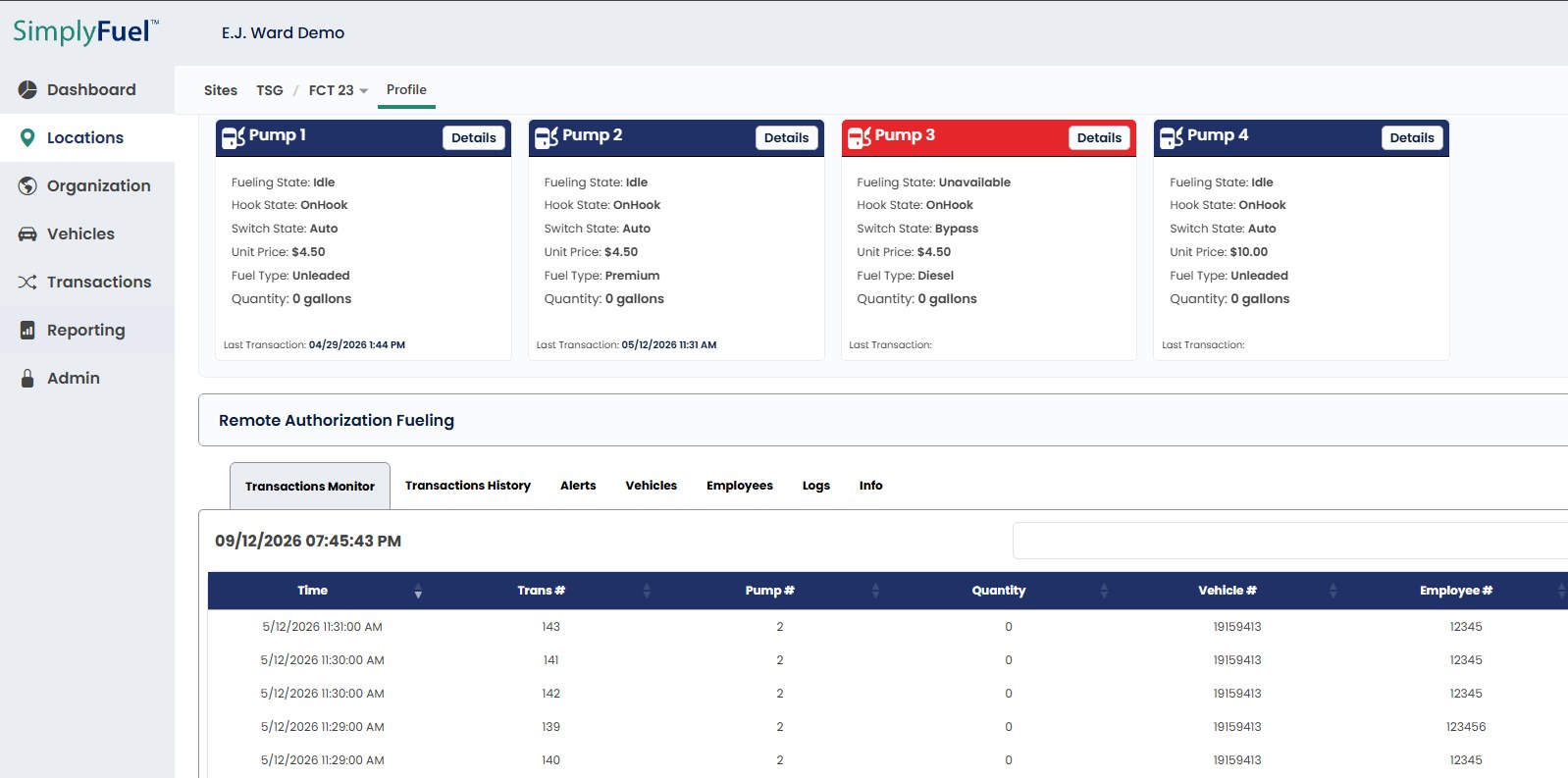
Task: Click transaction number 143 cell
Action: [551, 627]
